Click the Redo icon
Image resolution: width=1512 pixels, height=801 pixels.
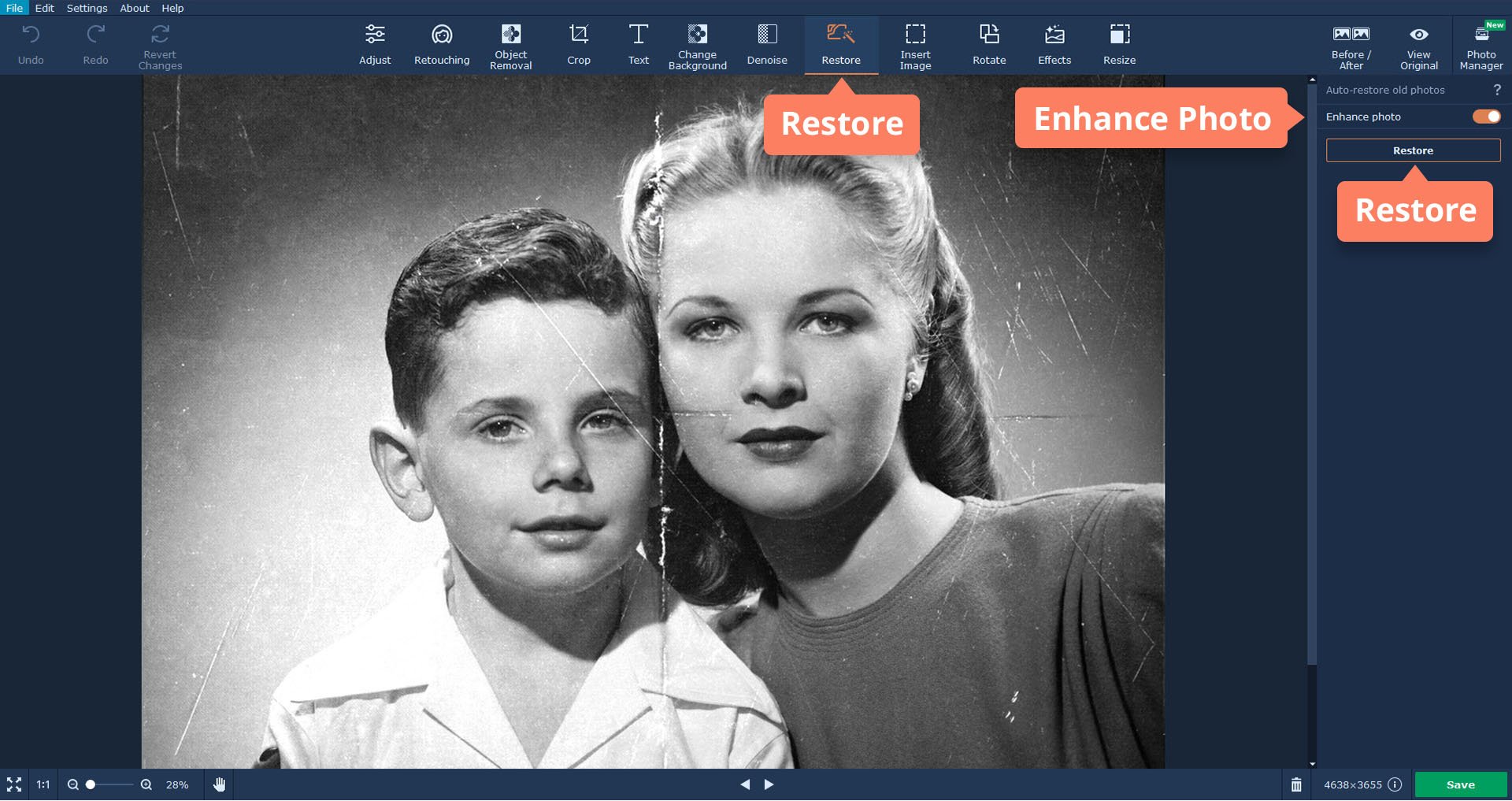(x=95, y=35)
